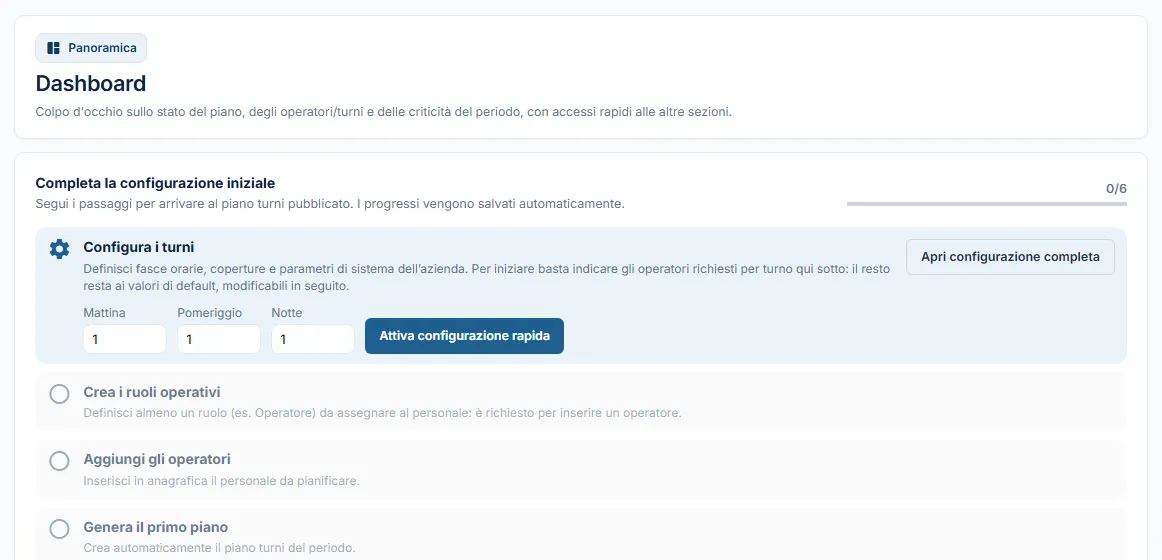Click the description Inserisci in anagrafica il personale

tap(222, 481)
